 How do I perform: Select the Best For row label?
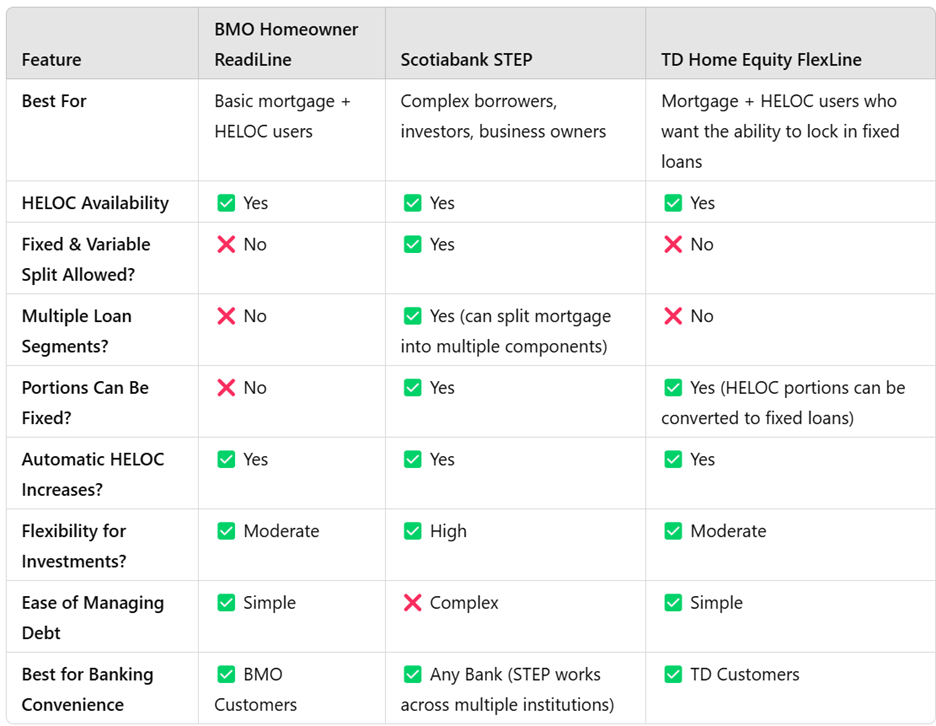pos(54,101)
